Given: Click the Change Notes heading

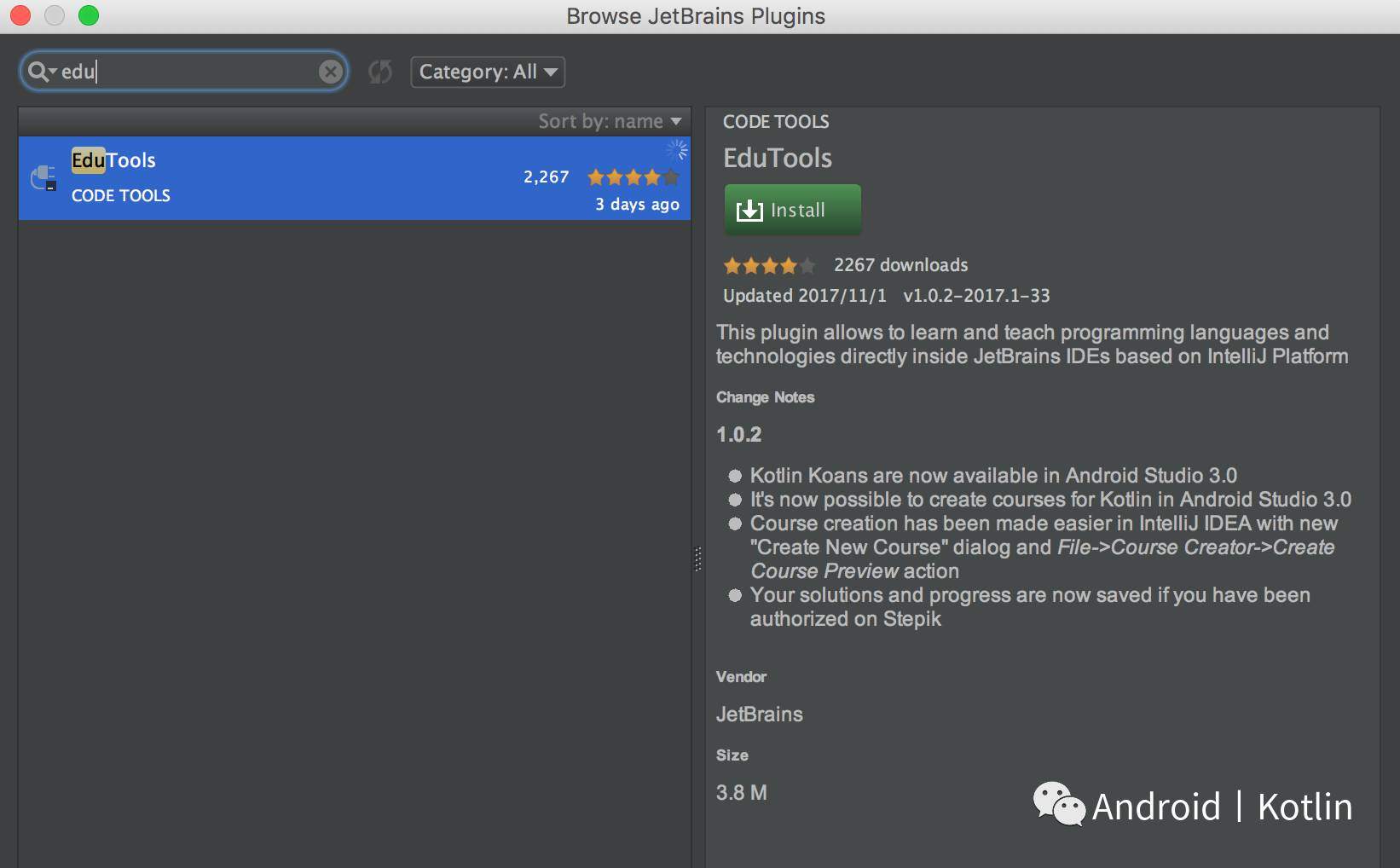Looking at the screenshot, I should click(x=765, y=397).
